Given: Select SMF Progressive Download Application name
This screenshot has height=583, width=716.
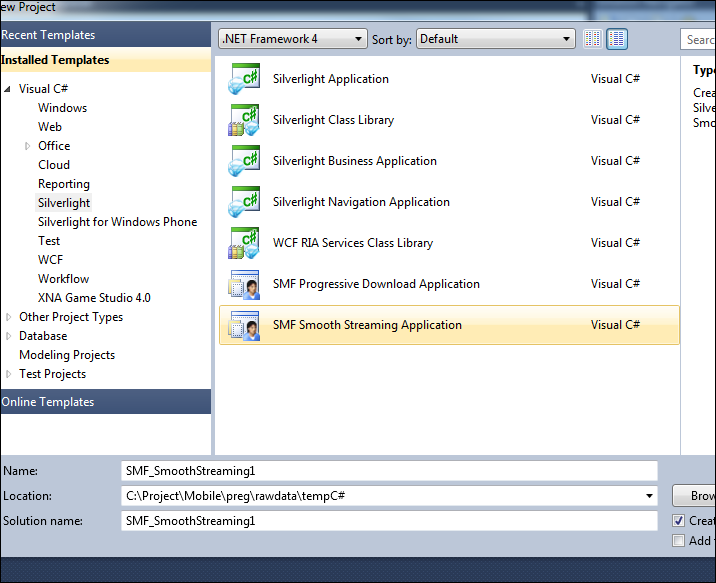Looking at the screenshot, I should [x=376, y=284].
